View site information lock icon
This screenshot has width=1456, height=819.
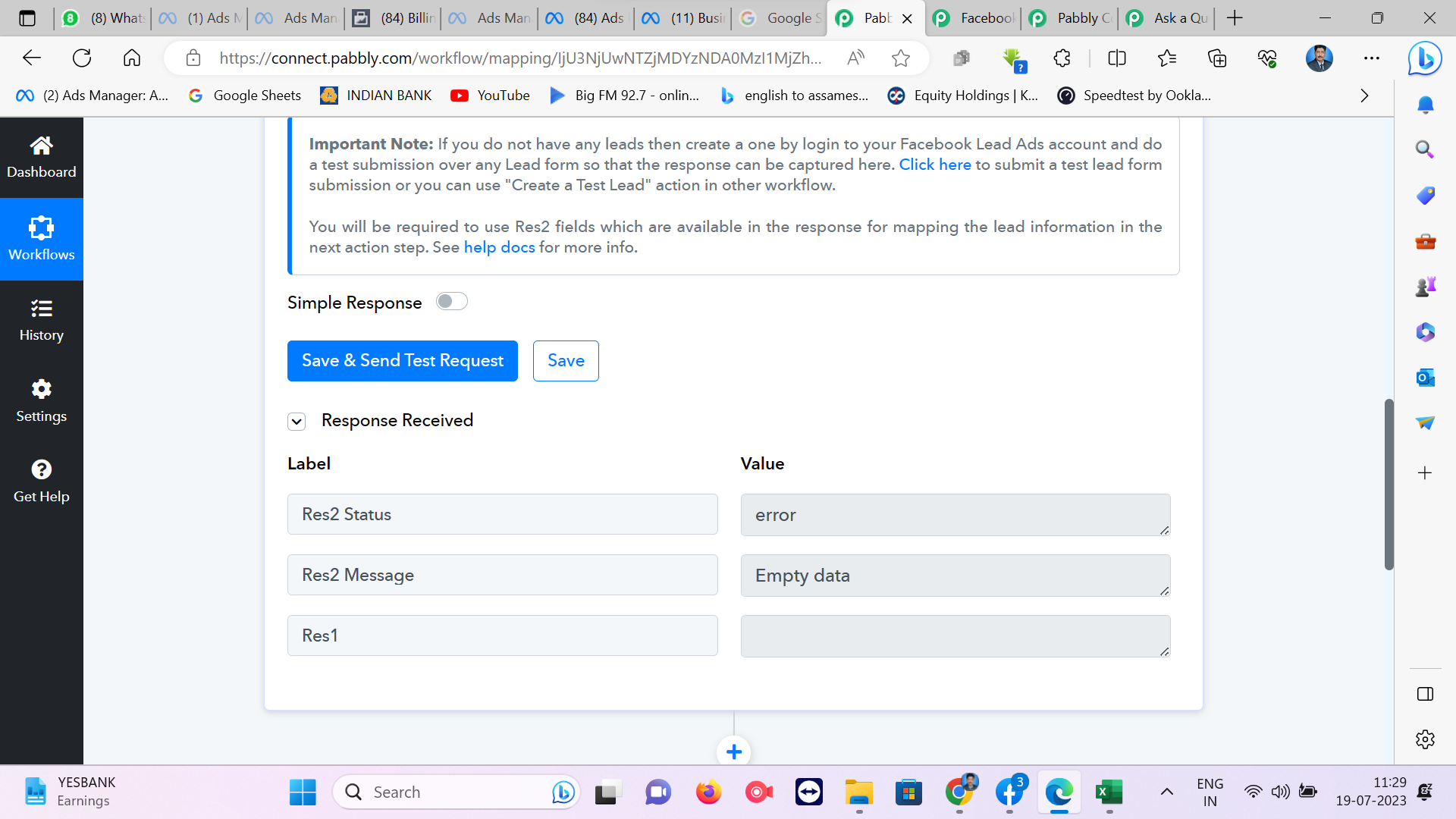click(x=193, y=58)
